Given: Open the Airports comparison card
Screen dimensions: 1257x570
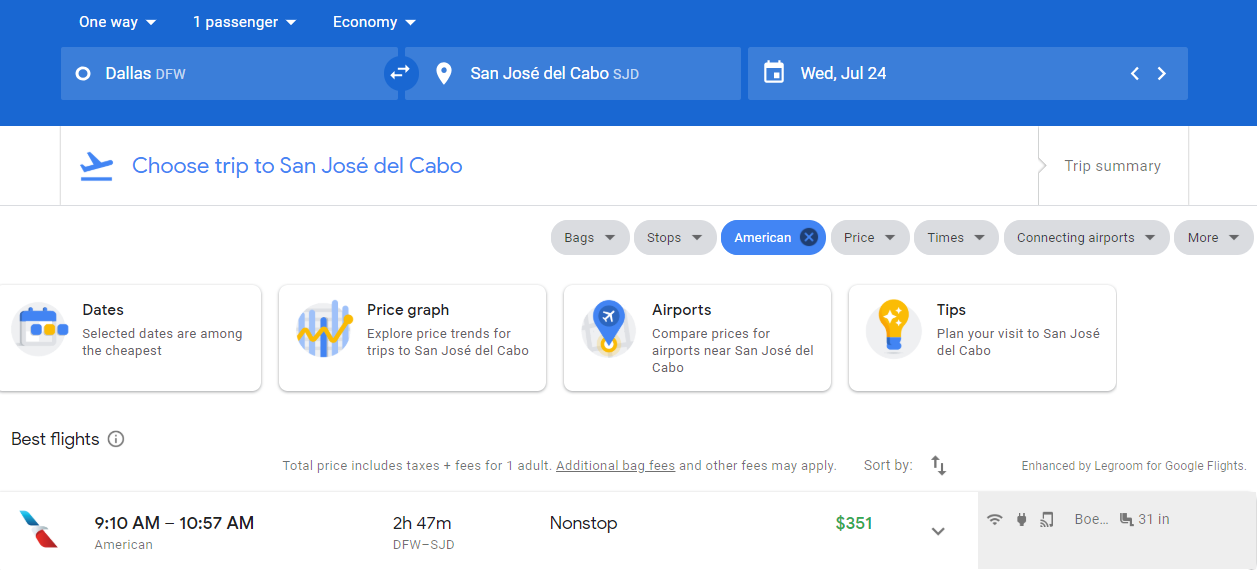Looking at the screenshot, I should pos(697,338).
